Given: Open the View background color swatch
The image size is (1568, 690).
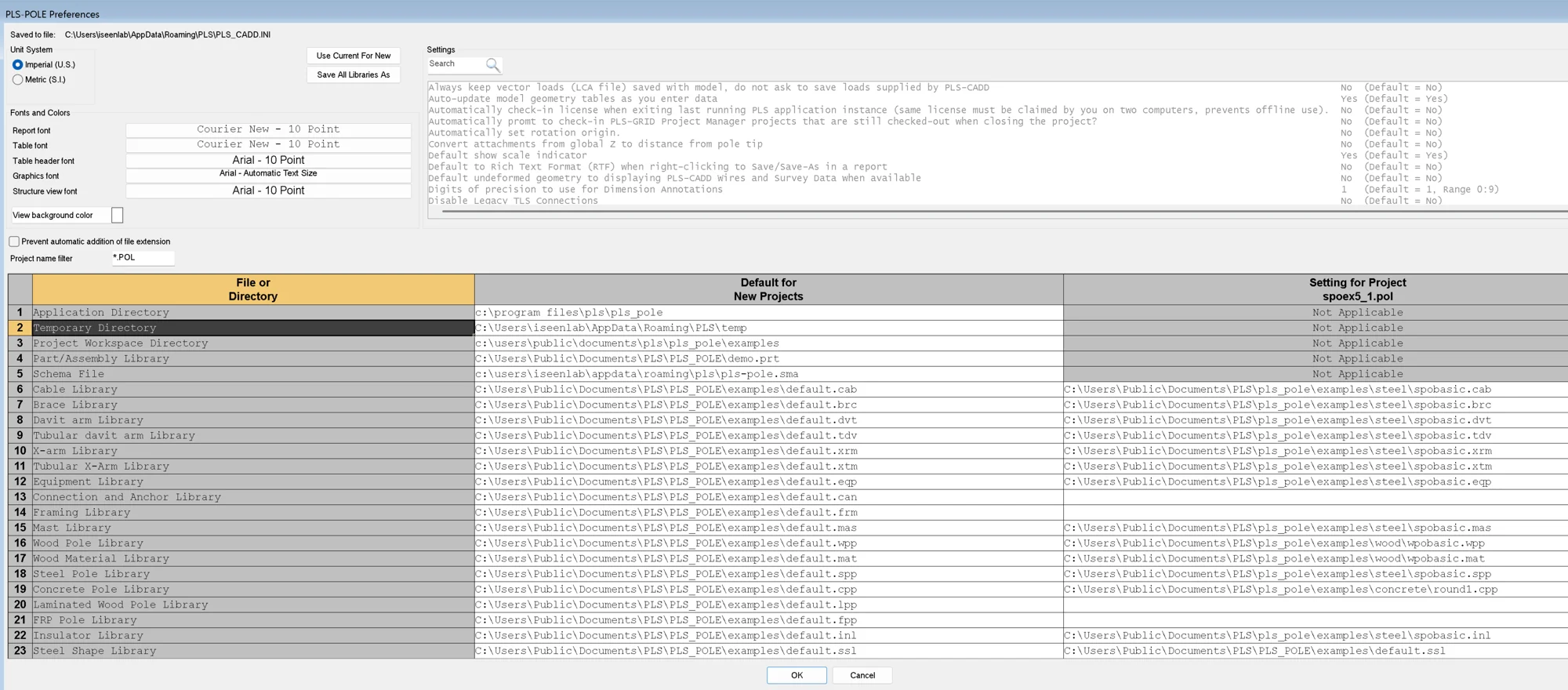Looking at the screenshot, I should (x=117, y=215).
